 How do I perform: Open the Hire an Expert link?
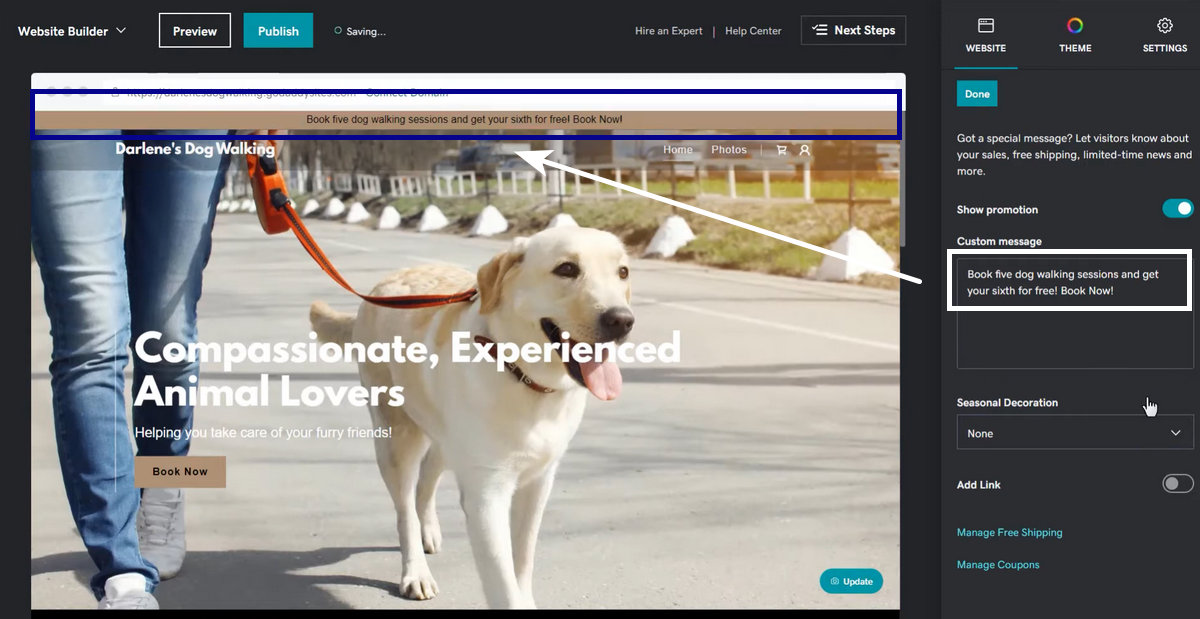coord(668,31)
